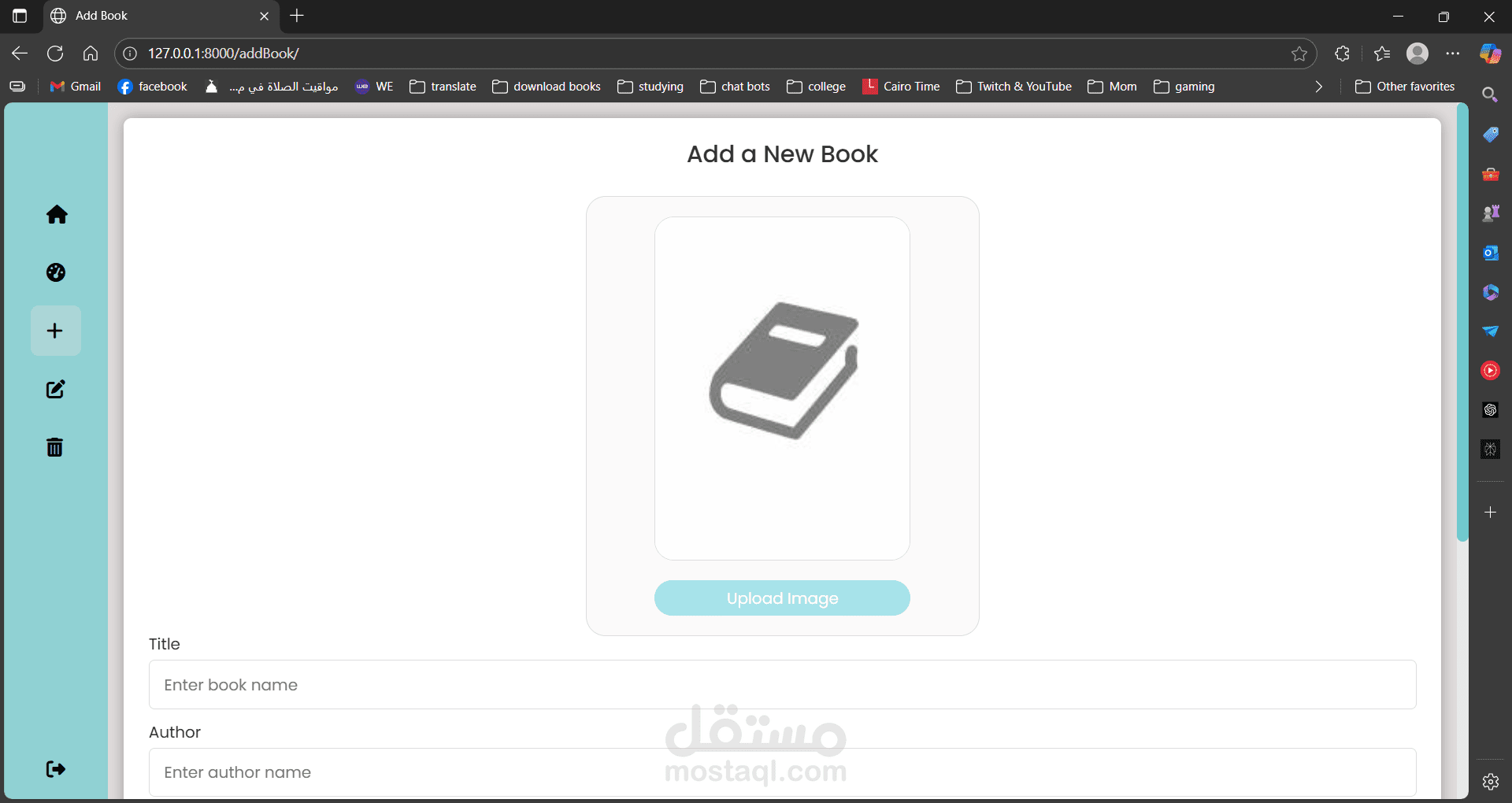This screenshot has height=803, width=1512.
Task: Open the Games chess icon in Edge sidebar
Action: pyautogui.click(x=1490, y=213)
